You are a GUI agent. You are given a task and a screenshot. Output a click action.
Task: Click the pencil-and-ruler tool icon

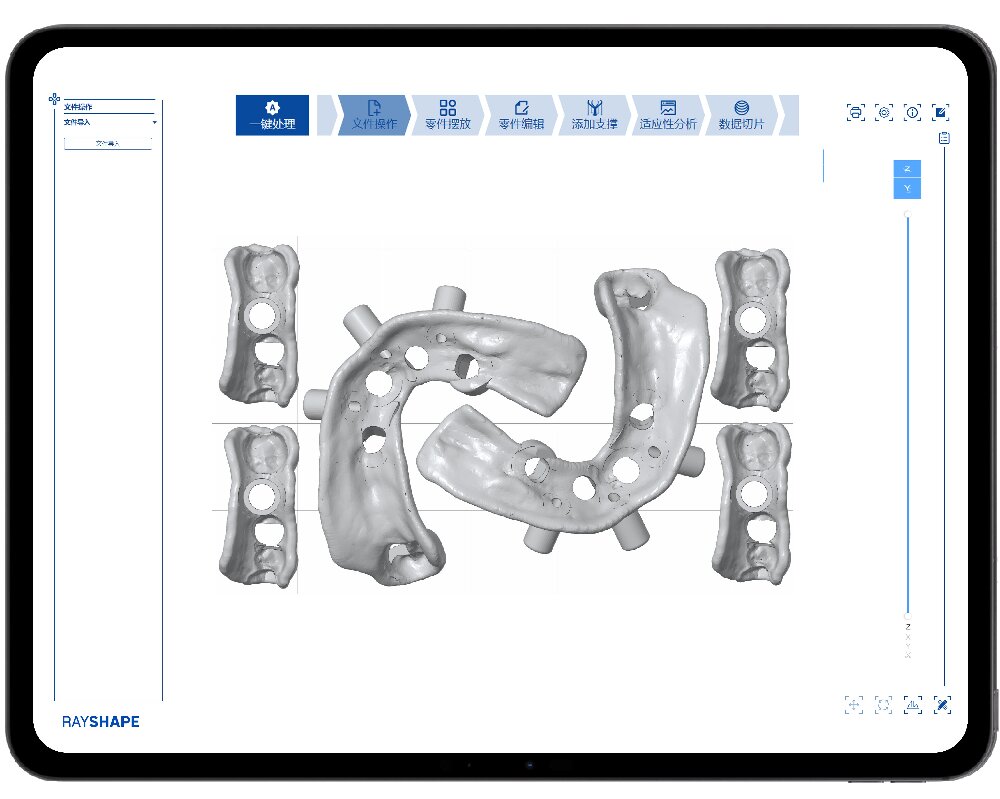[942, 705]
